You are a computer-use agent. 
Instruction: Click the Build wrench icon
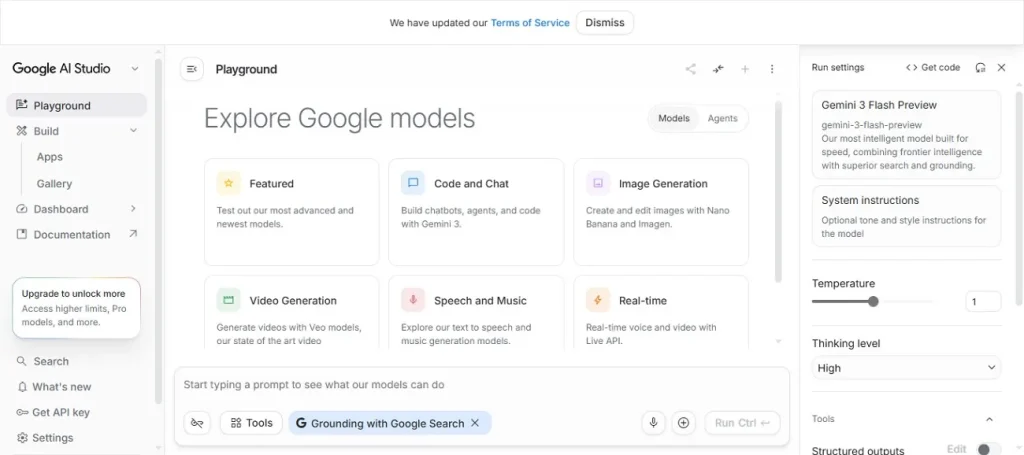(x=22, y=131)
